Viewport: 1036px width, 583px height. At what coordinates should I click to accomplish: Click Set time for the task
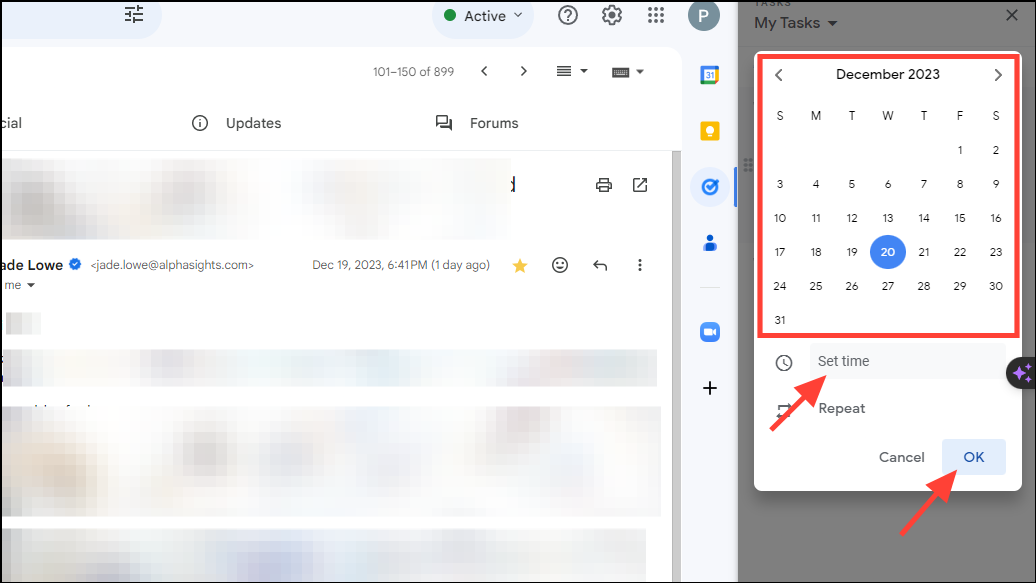(843, 360)
